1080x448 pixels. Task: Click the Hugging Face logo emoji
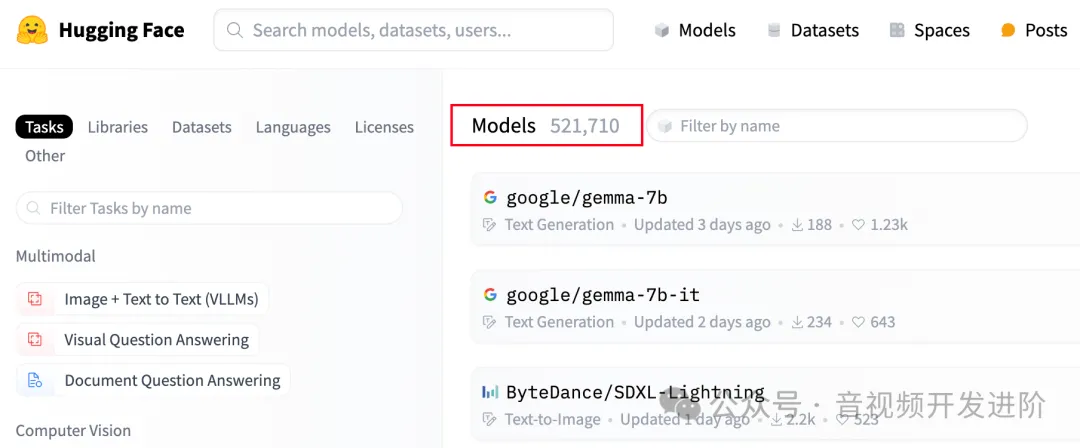[32, 30]
